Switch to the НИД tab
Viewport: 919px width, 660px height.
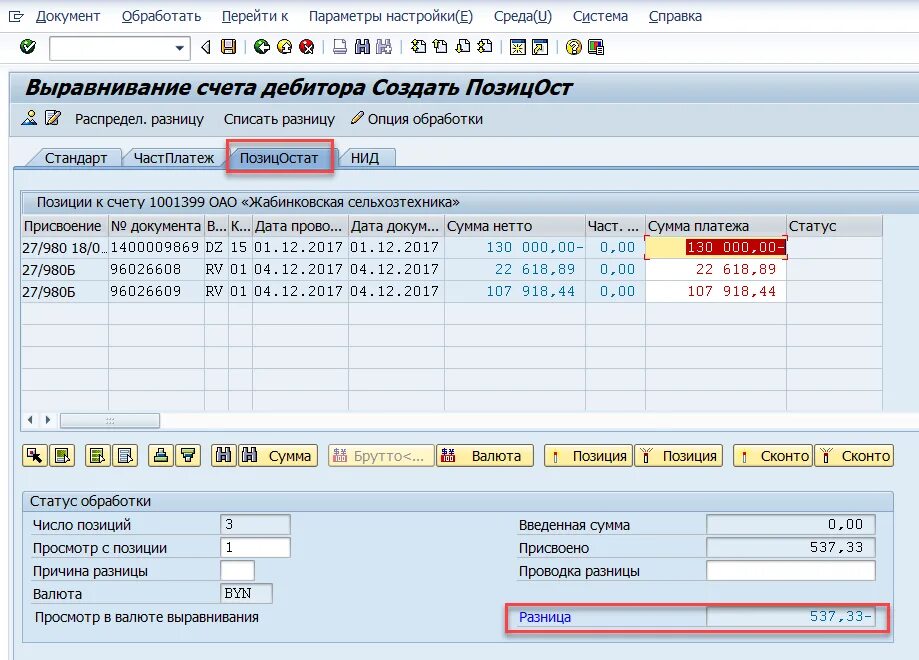click(x=365, y=158)
